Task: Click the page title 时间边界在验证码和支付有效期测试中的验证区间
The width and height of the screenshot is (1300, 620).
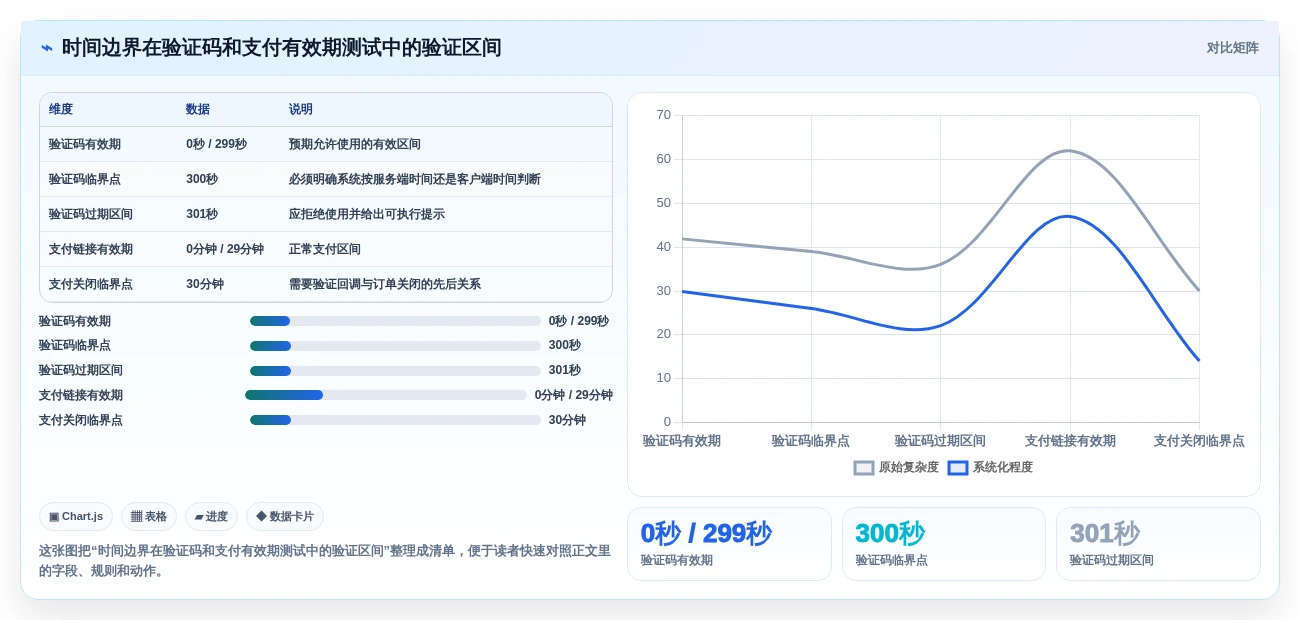Action: click(x=281, y=48)
